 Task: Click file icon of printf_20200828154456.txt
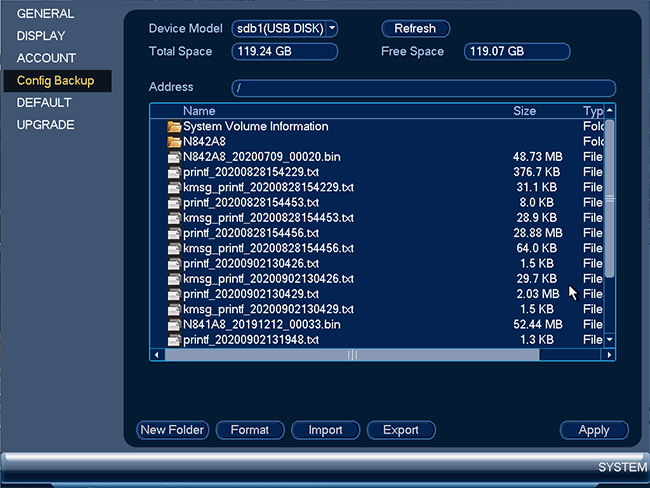(x=174, y=233)
